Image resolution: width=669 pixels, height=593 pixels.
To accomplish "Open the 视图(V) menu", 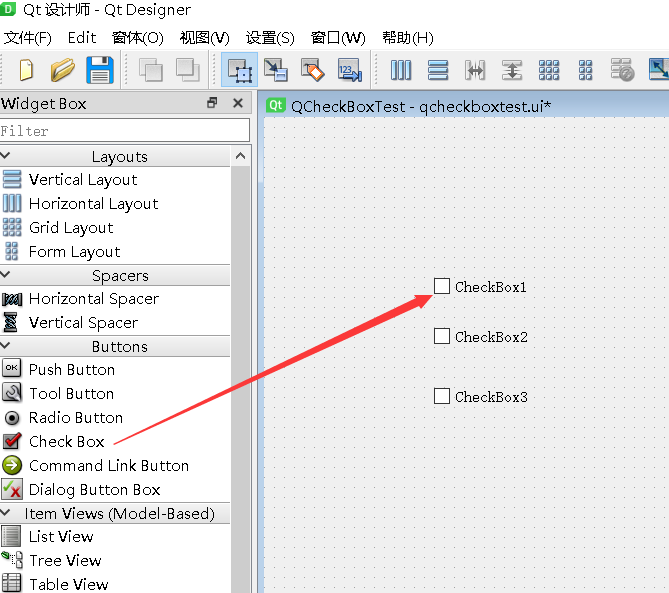I will (204, 38).
